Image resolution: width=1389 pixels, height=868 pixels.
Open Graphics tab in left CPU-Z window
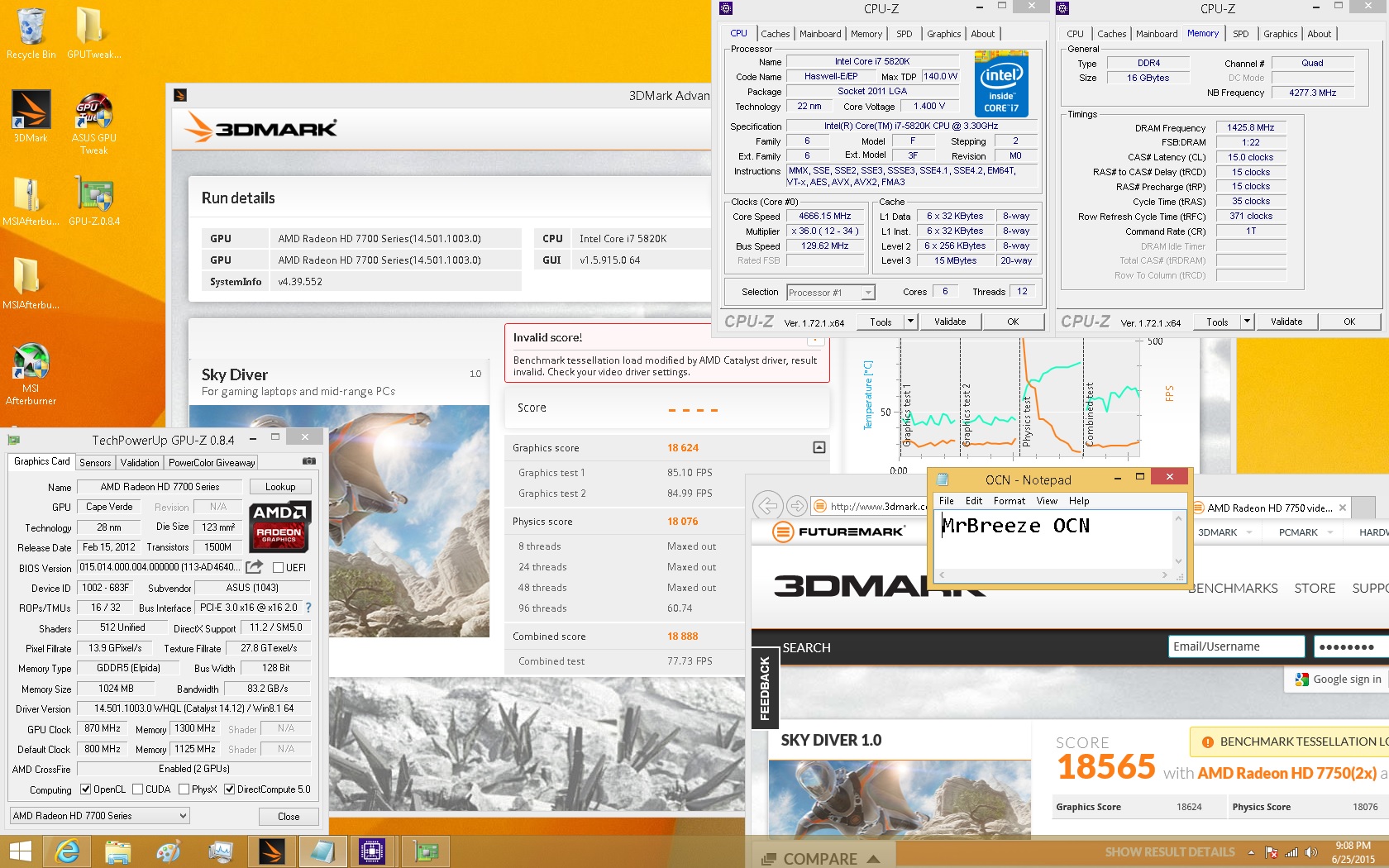(x=943, y=34)
